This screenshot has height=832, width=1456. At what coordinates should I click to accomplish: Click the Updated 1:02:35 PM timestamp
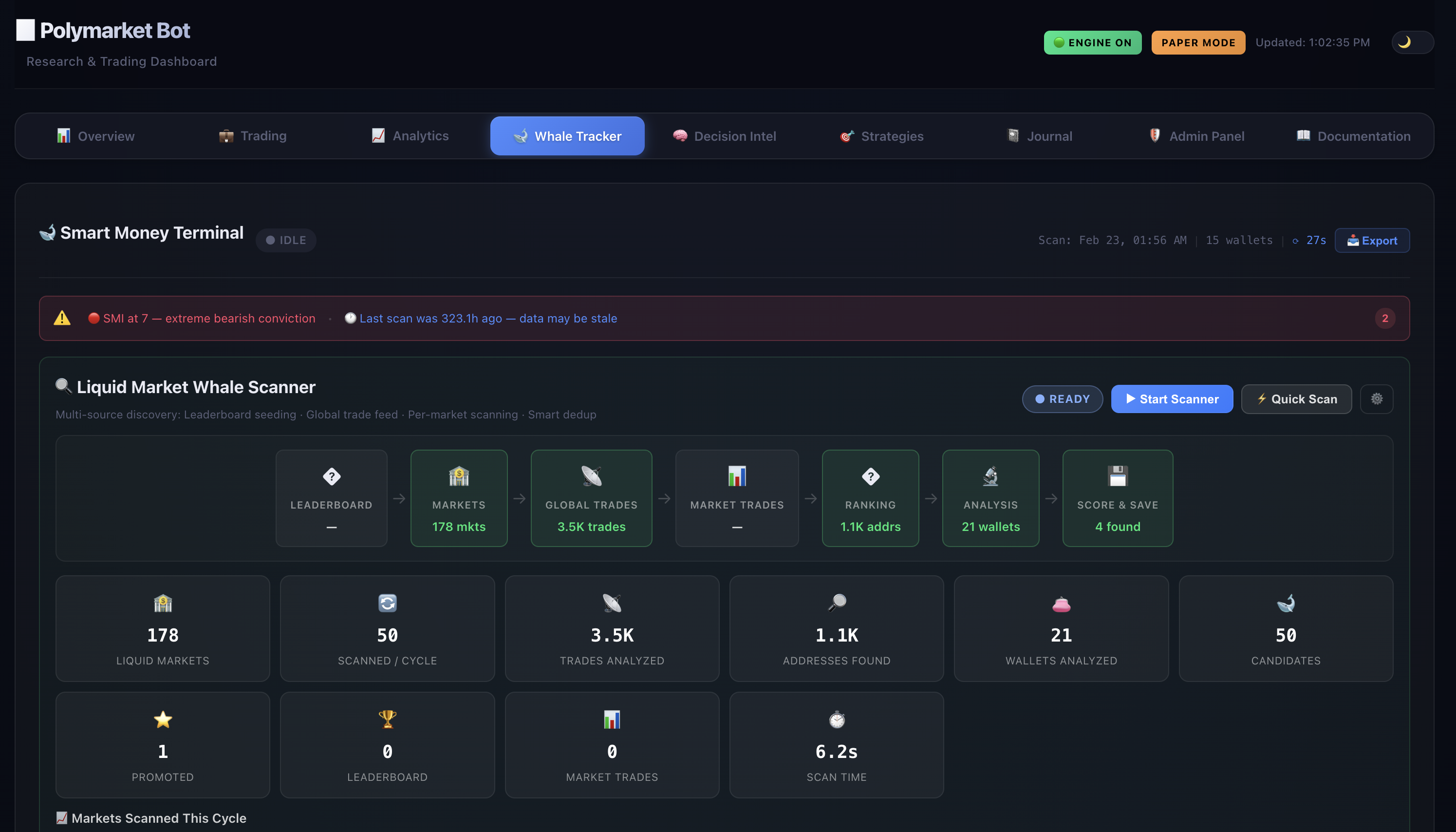point(1313,43)
